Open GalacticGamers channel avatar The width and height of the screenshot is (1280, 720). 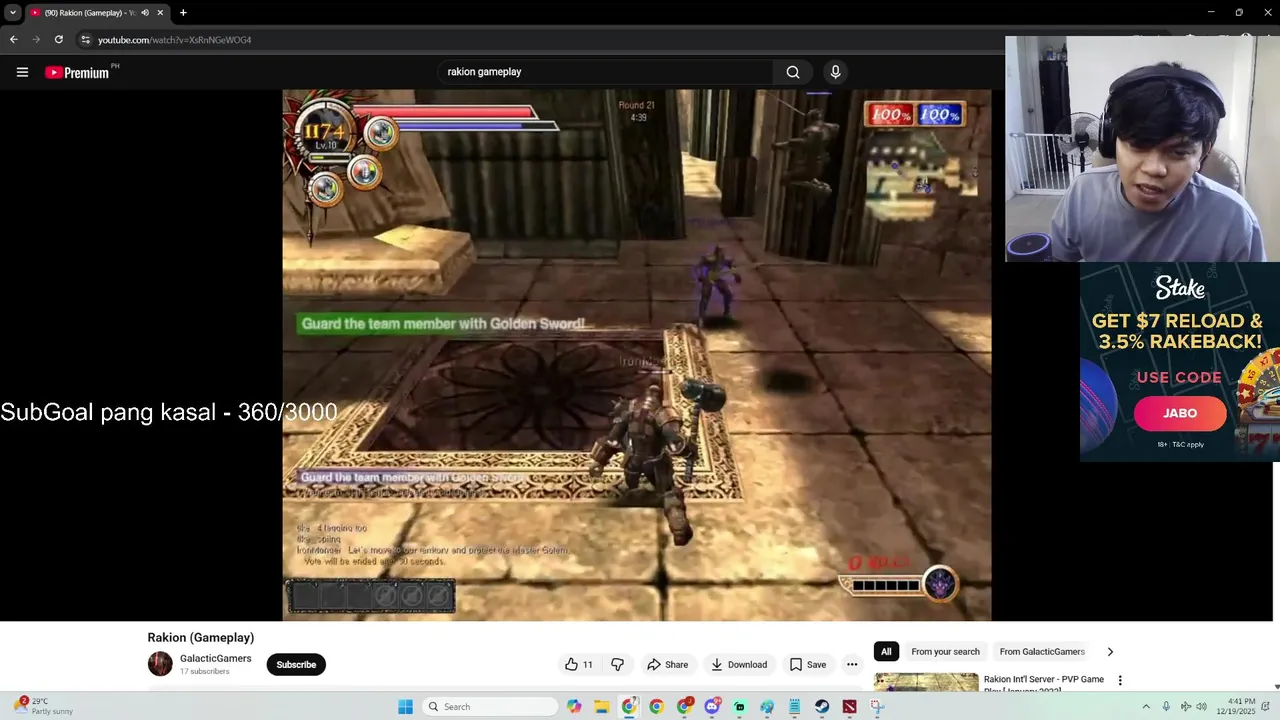click(160, 664)
